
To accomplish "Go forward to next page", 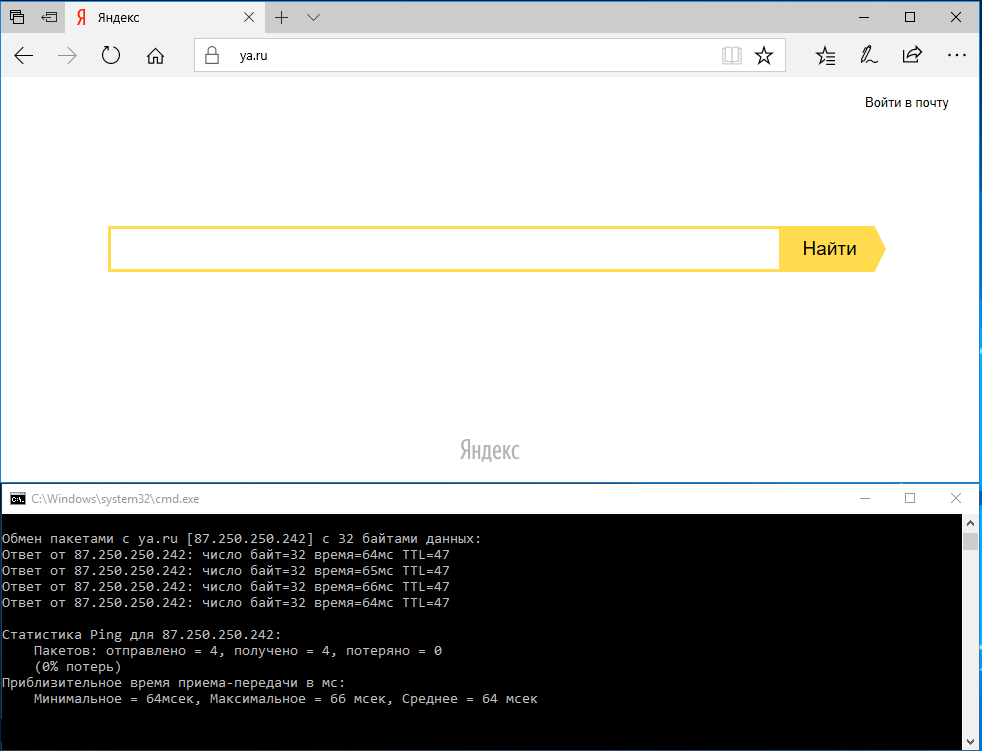I will point(67,56).
